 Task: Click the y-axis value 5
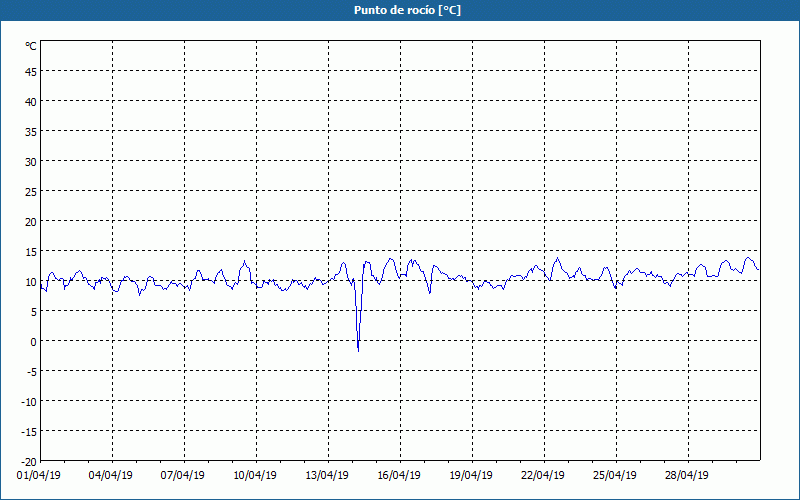[34, 312]
